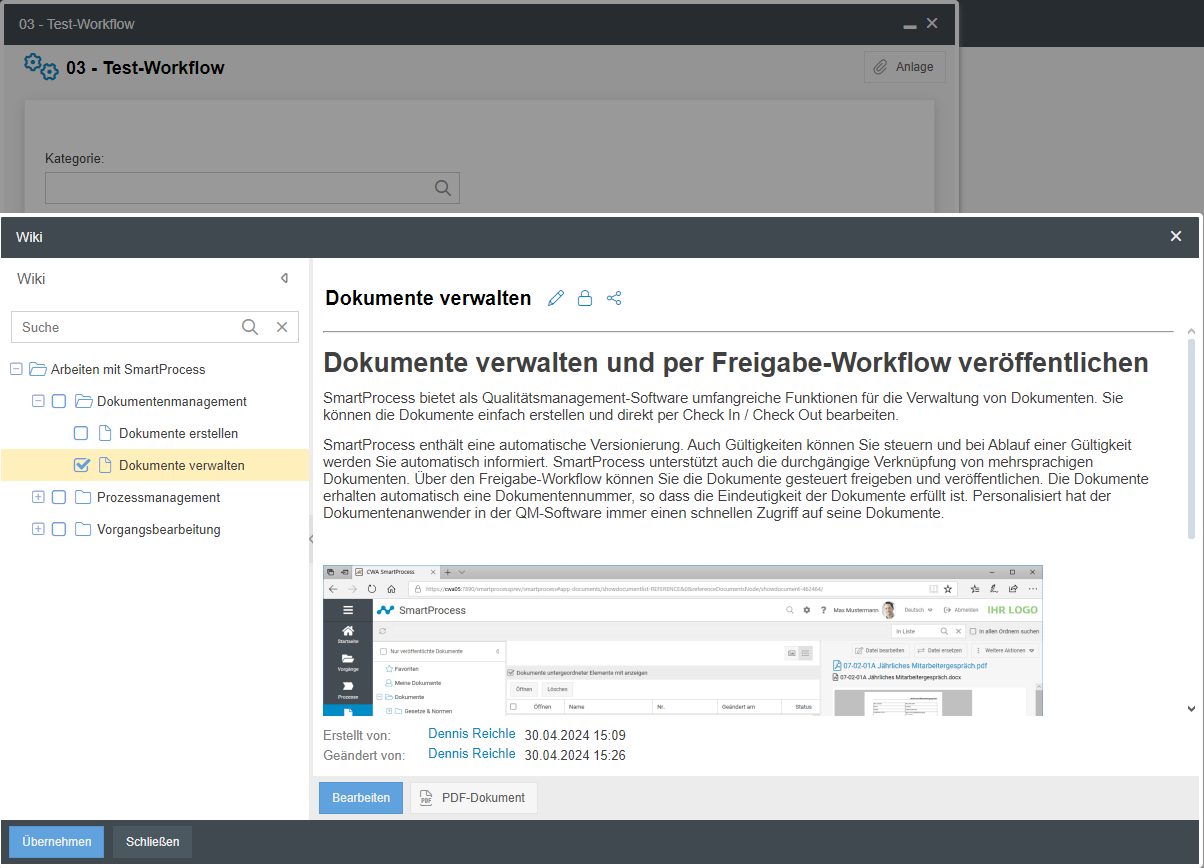This screenshot has height=868, width=1204.
Task: Uncheck the Dokumente verwalten checkbox
Action: point(82,465)
